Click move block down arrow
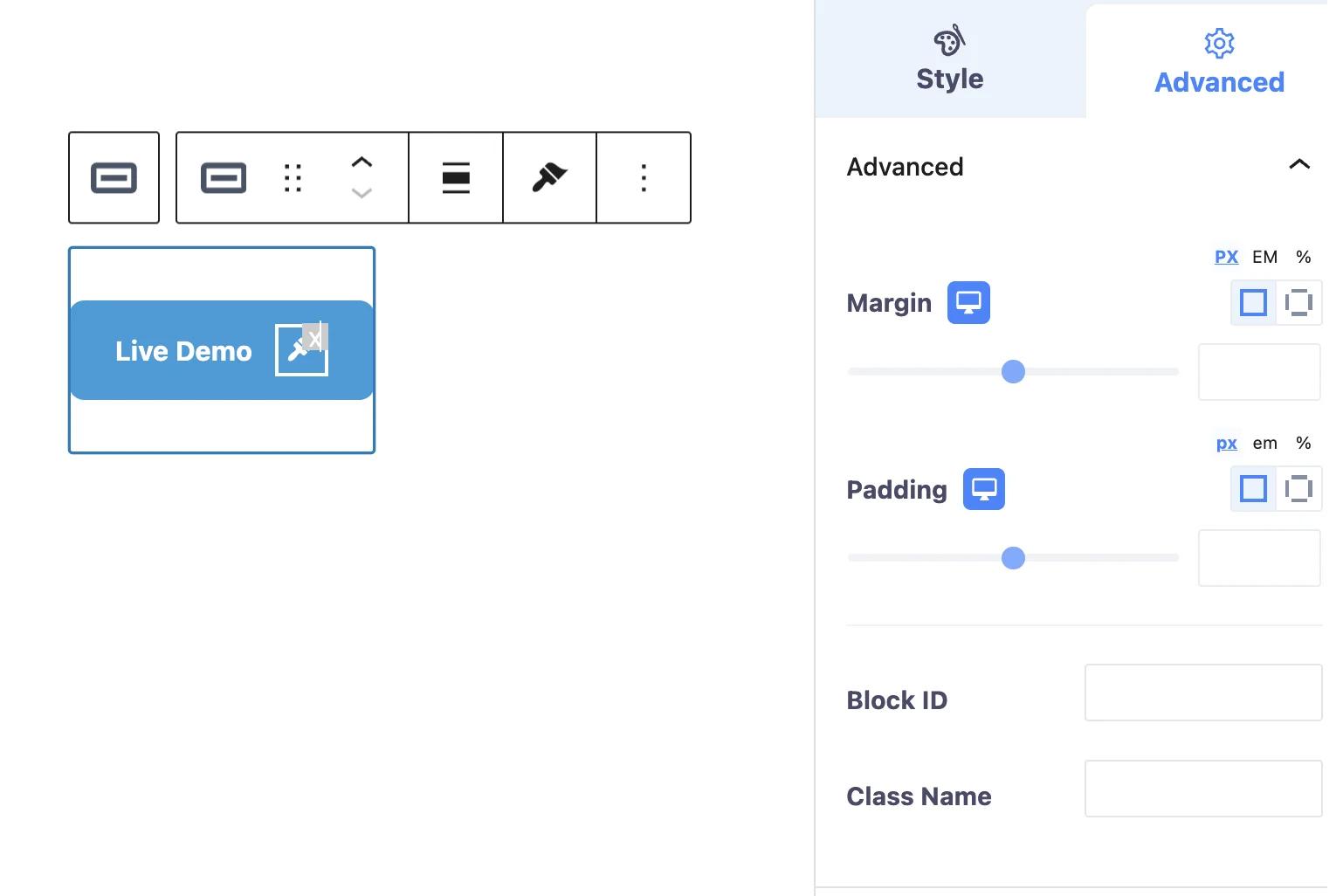The width and height of the screenshot is (1343, 896). 362,194
